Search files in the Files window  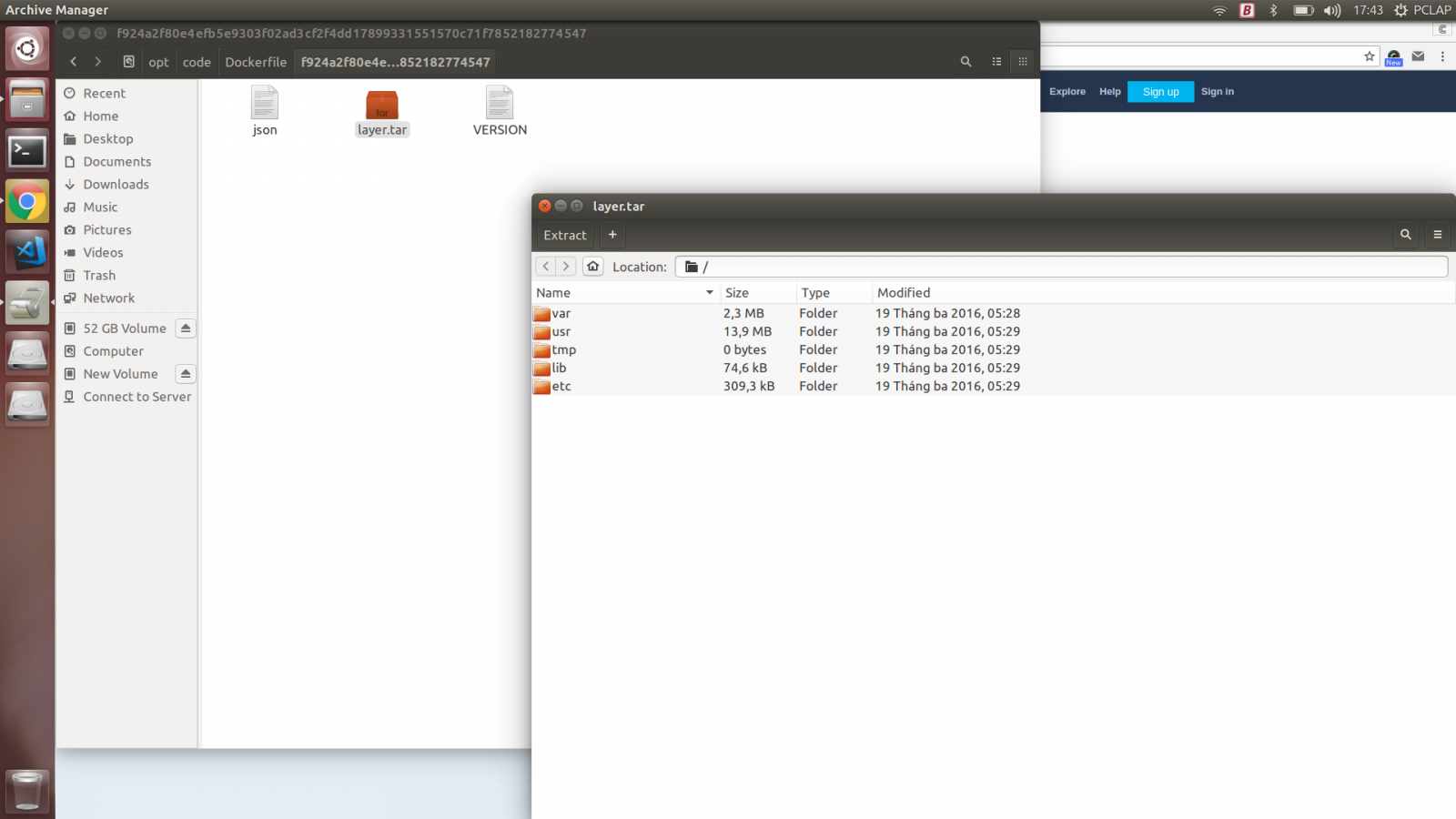[x=966, y=62]
